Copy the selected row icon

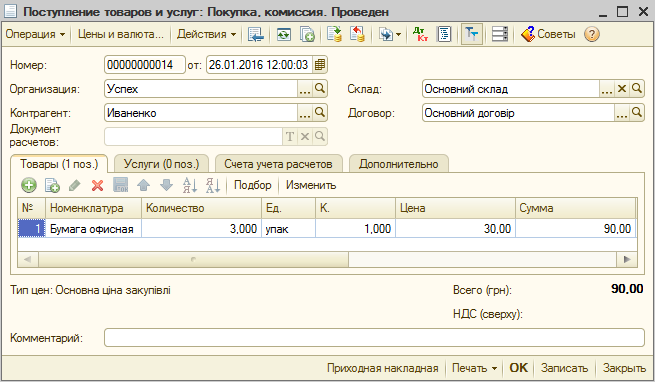(x=52, y=185)
